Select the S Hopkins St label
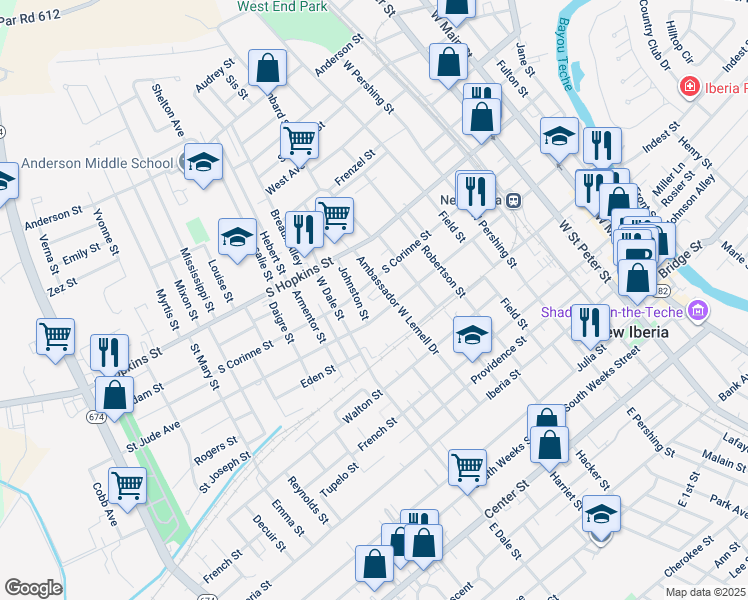The width and height of the screenshot is (748, 600). point(300,277)
